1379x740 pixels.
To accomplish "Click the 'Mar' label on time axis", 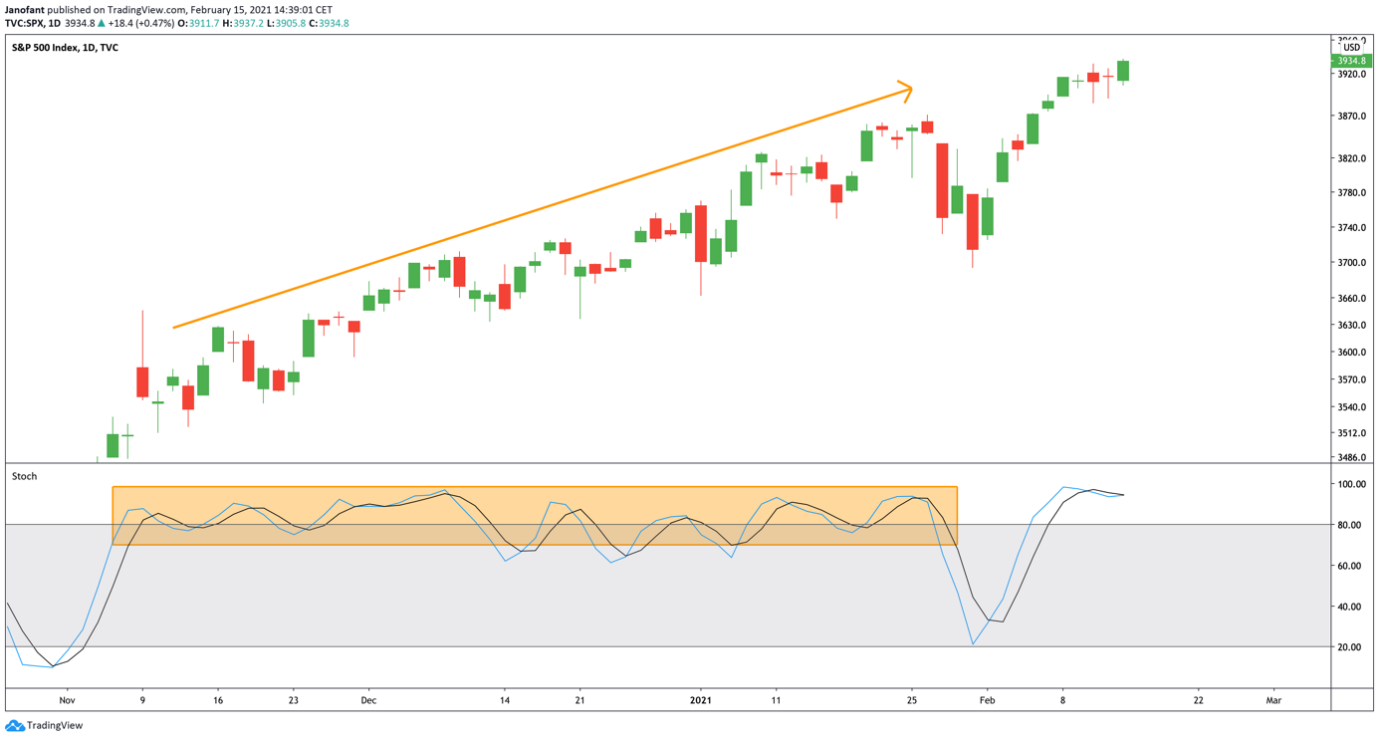I will (x=1273, y=701).
